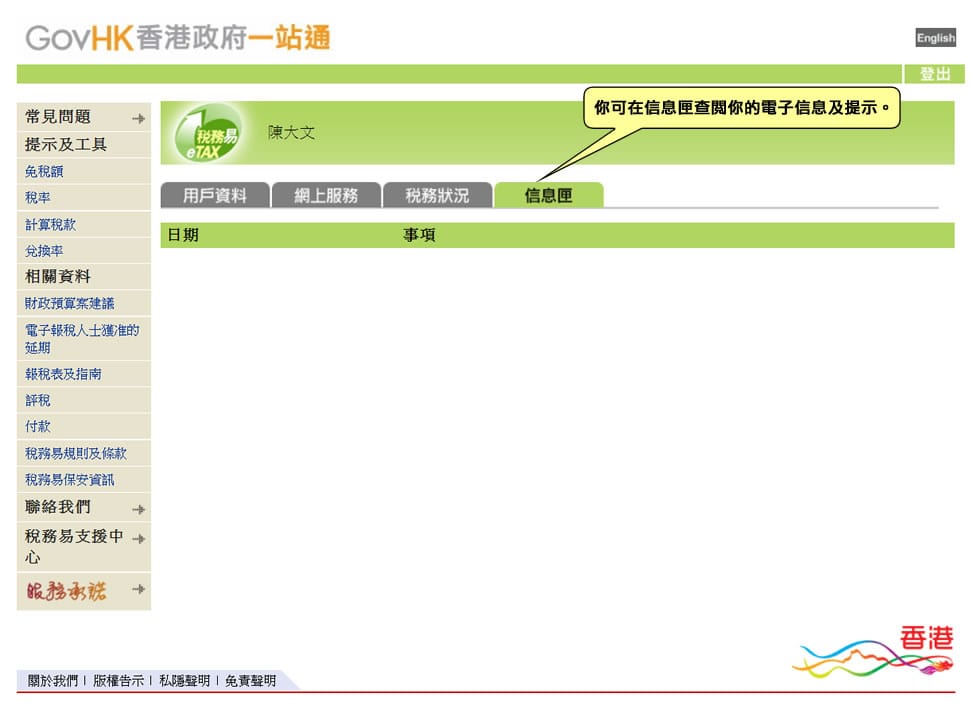Viewport: 973px width, 717px height.
Task: Open the 稅務狀況 tab
Action: click(437, 196)
